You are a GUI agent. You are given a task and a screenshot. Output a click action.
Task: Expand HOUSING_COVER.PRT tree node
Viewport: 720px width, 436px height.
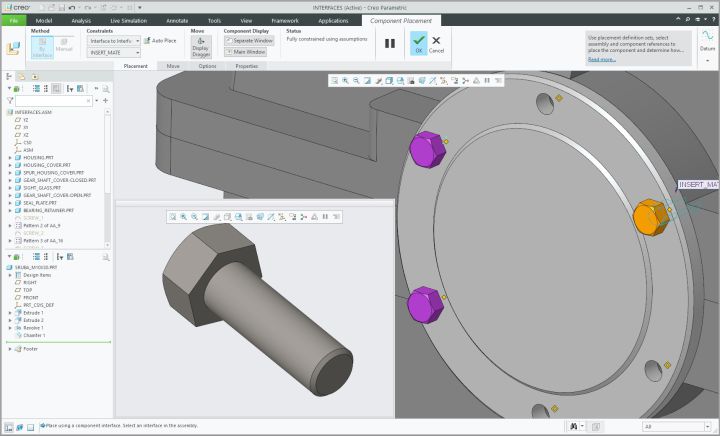pyautogui.click(x=10, y=165)
